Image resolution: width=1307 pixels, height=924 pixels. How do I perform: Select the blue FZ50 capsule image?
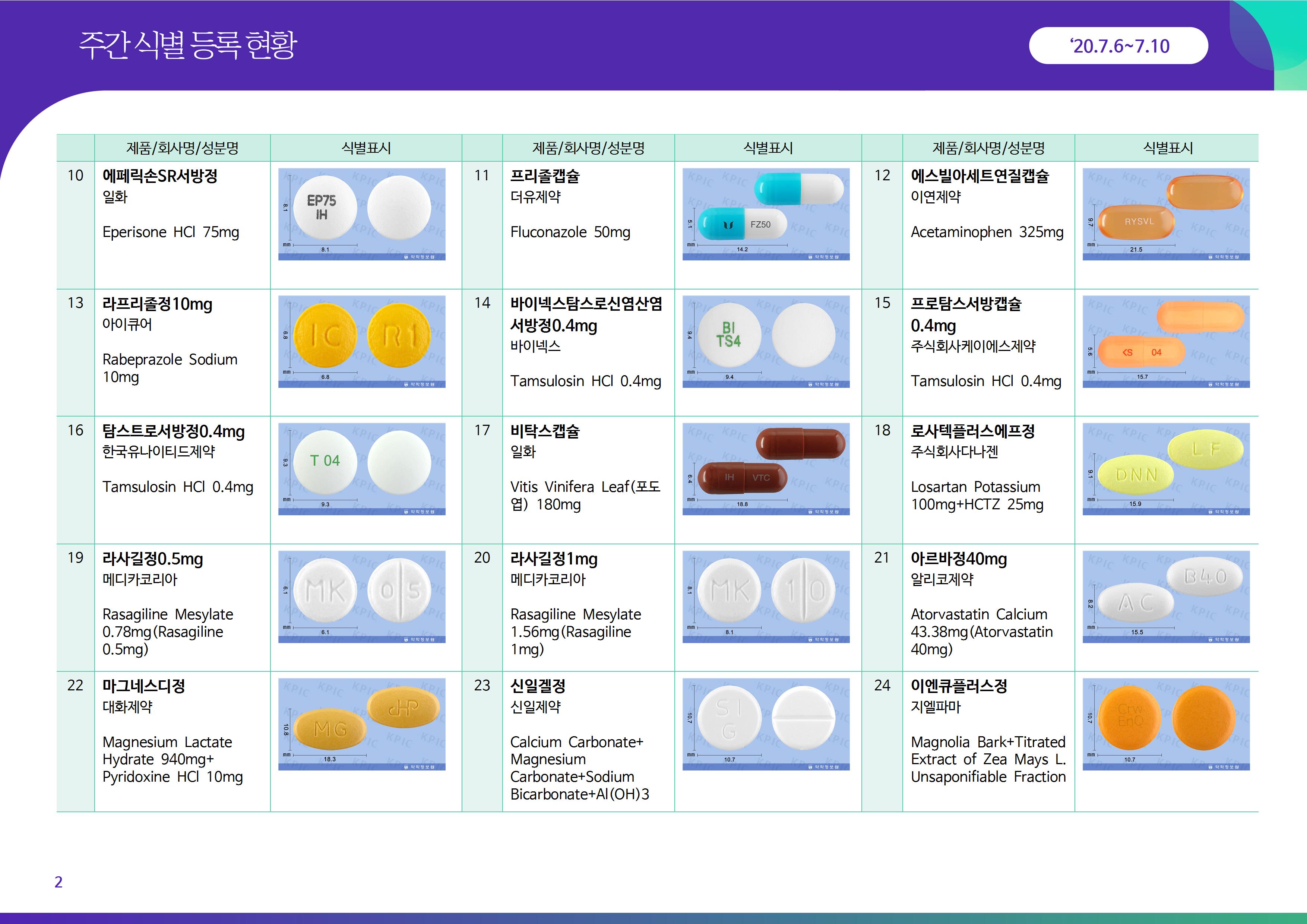(766, 214)
